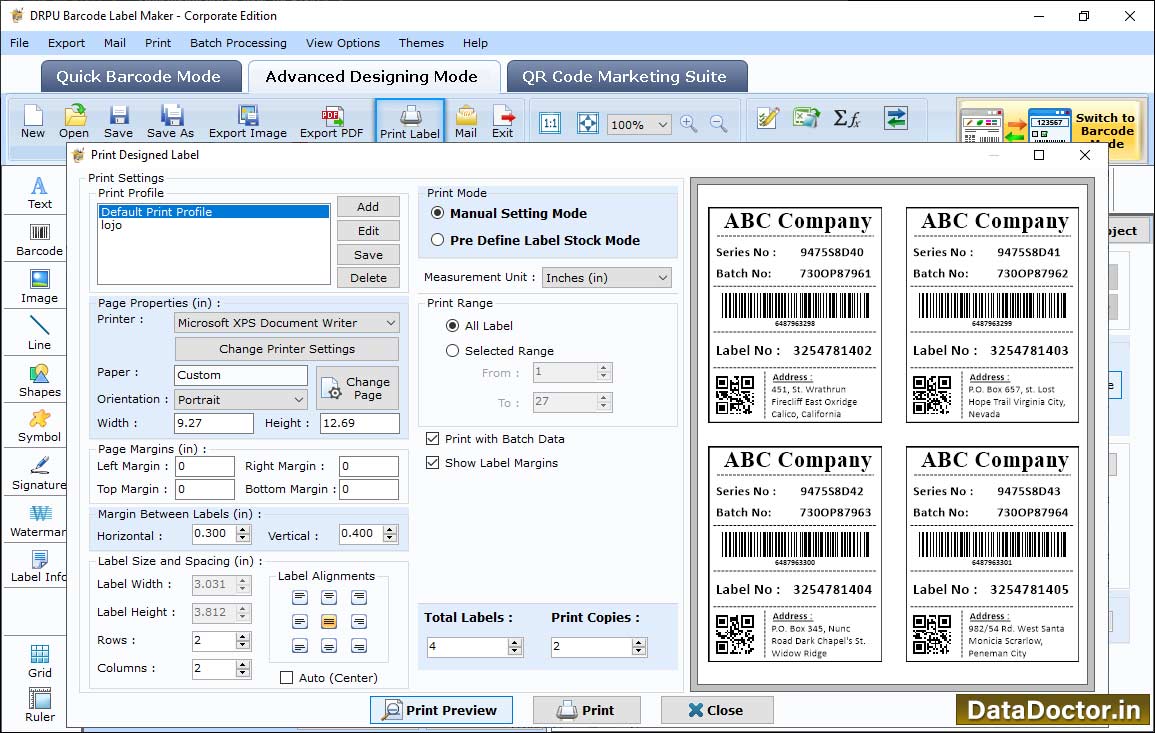The height and width of the screenshot is (733, 1155).
Task: Click the Export PDF toolbar icon
Action: [331, 122]
